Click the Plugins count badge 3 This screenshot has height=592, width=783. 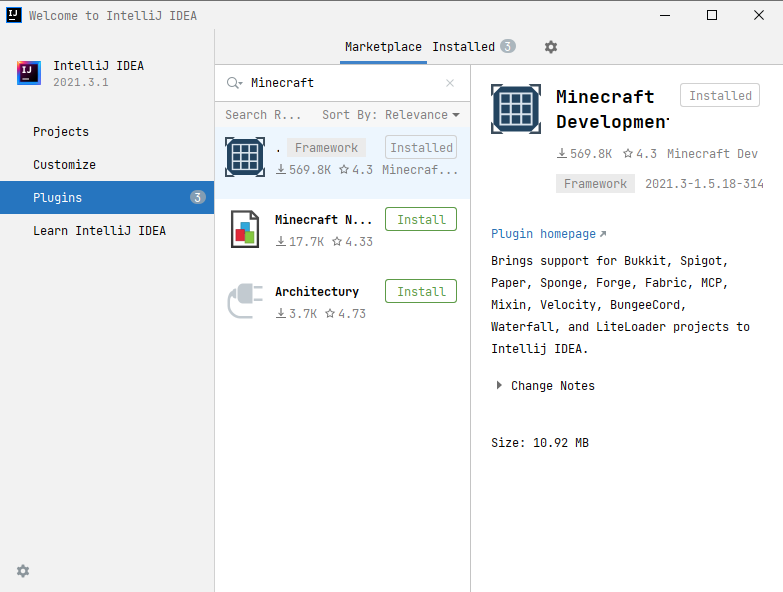197,198
